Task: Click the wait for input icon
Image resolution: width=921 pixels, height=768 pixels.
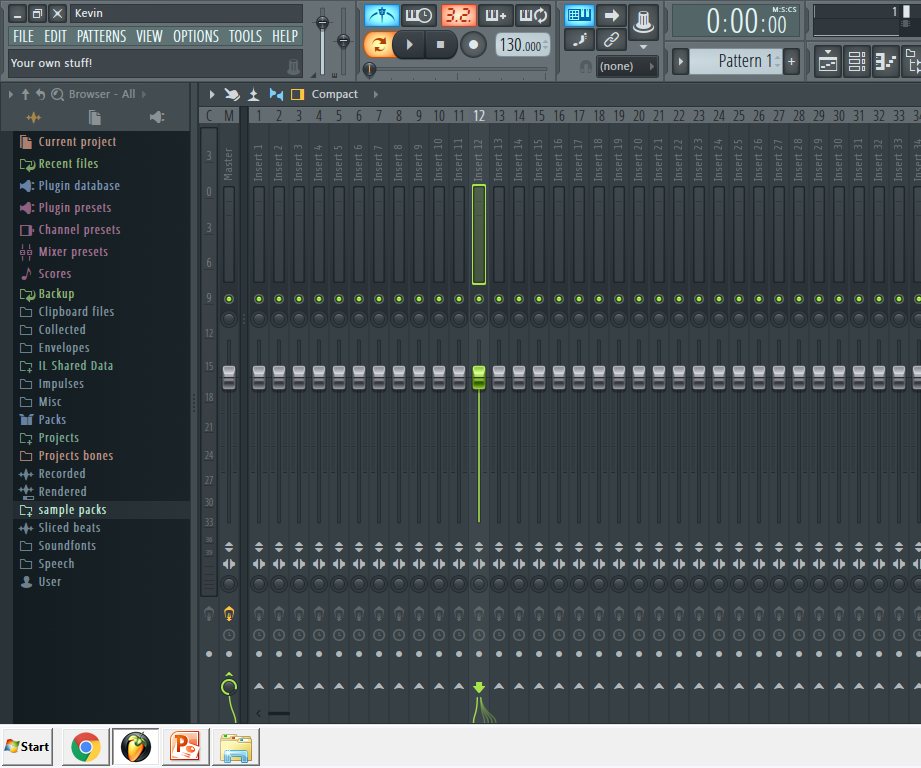Action: pyautogui.click(x=417, y=14)
